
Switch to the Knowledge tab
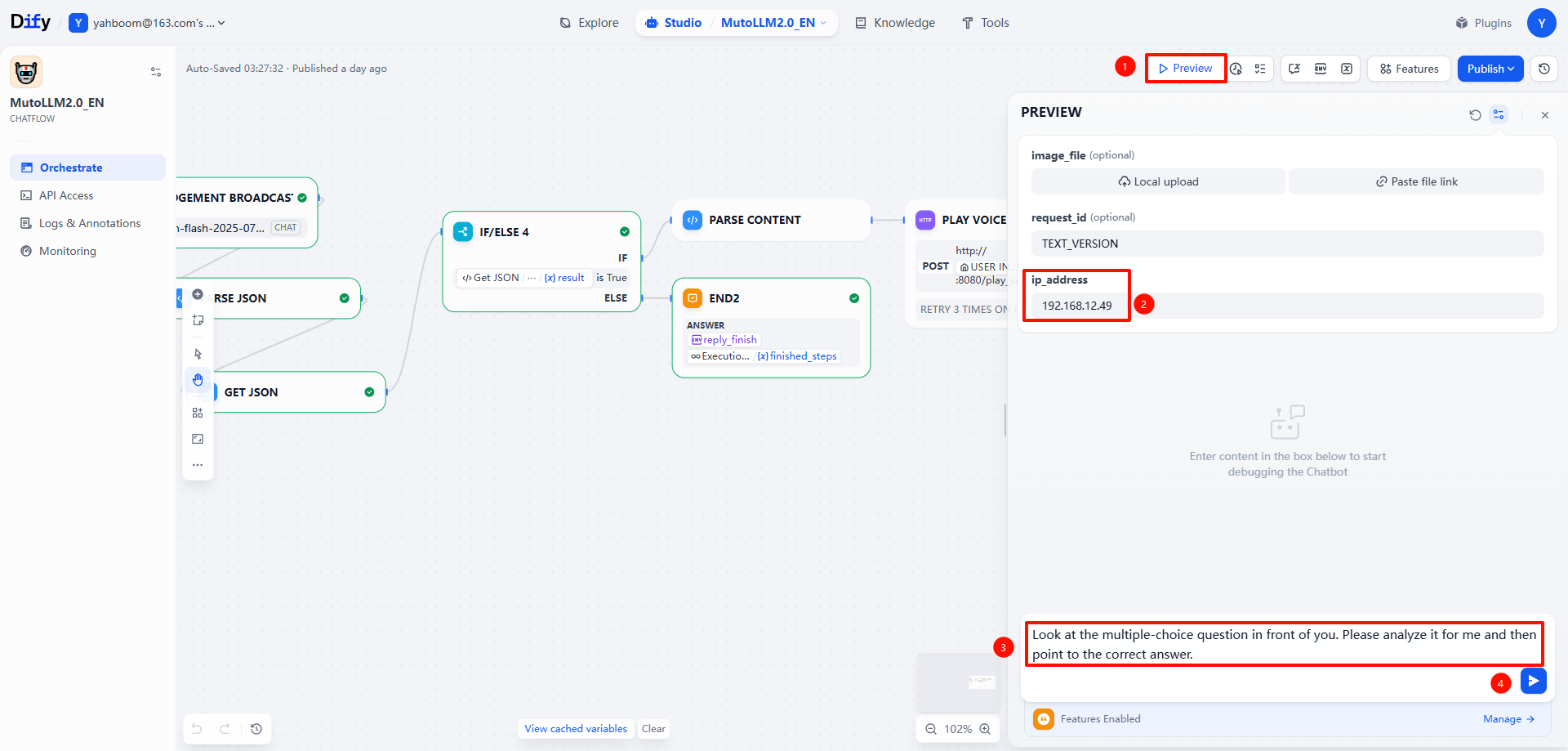pos(895,23)
